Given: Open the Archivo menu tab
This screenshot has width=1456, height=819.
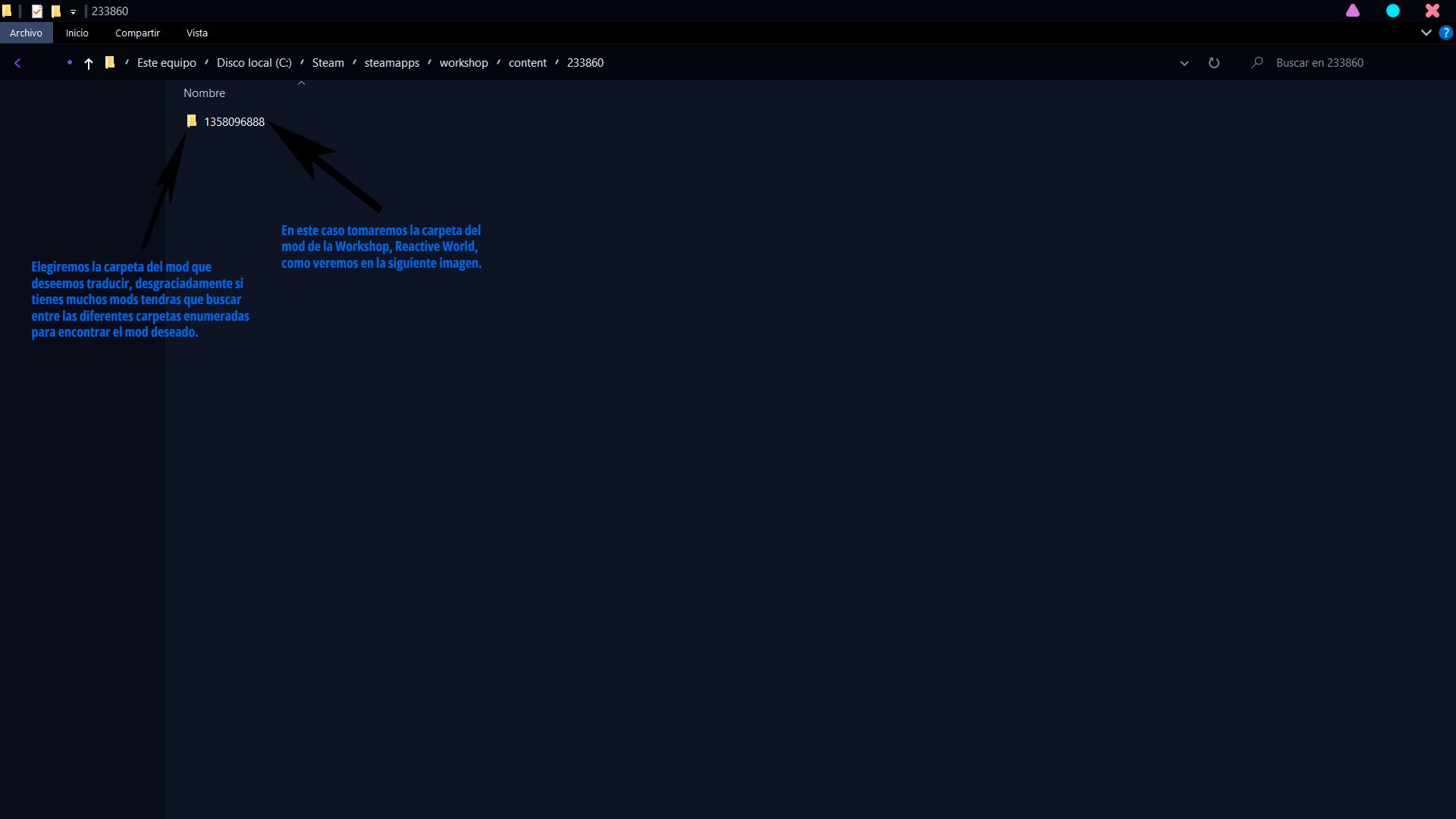Looking at the screenshot, I should pos(26,33).
